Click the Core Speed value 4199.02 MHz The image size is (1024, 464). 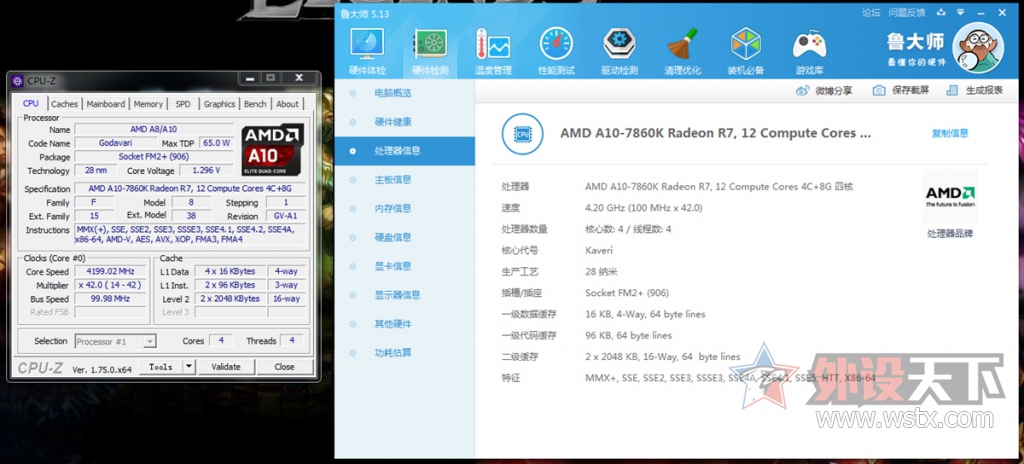(109, 272)
